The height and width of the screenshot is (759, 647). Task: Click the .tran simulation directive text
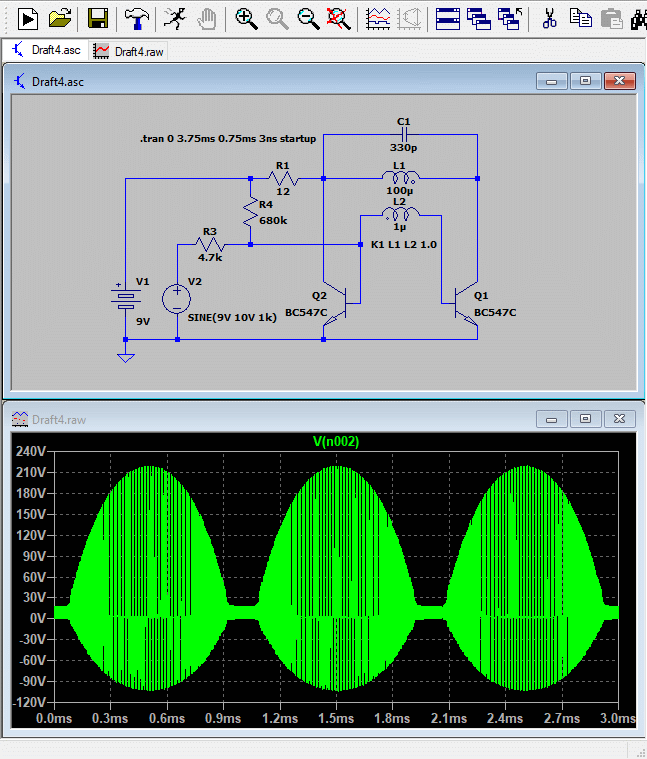coord(228,138)
